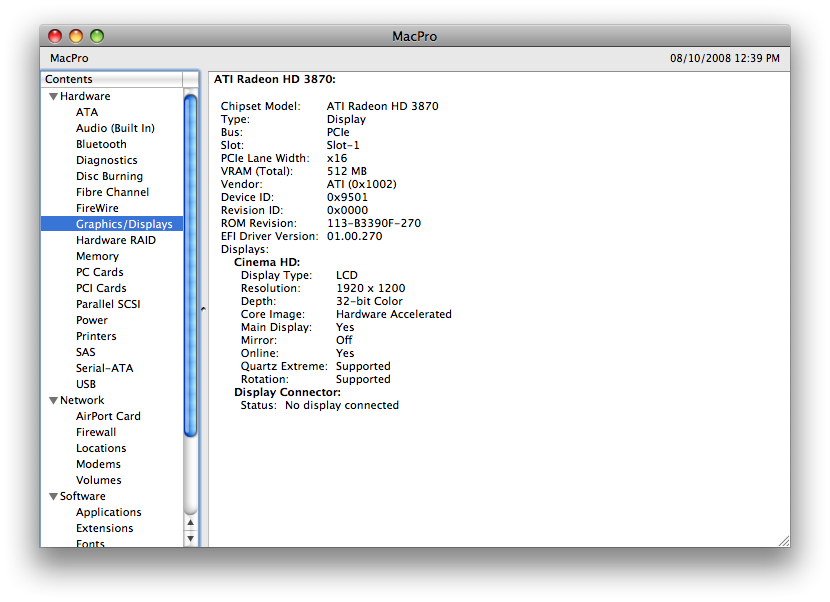Select Extensions under Software
Viewport: 830px width, 602px height.
[x=104, y=528]
